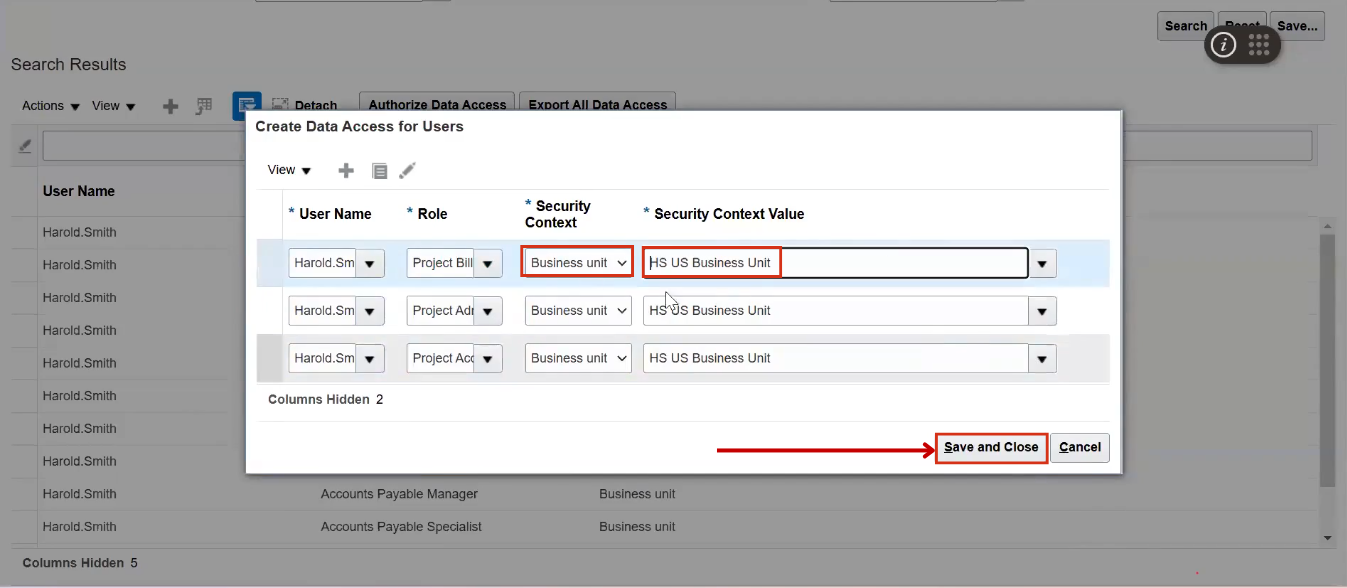Cancel the Create Data Access dialog
This screenshot has width=1347, height=588.
[1080, 447]
